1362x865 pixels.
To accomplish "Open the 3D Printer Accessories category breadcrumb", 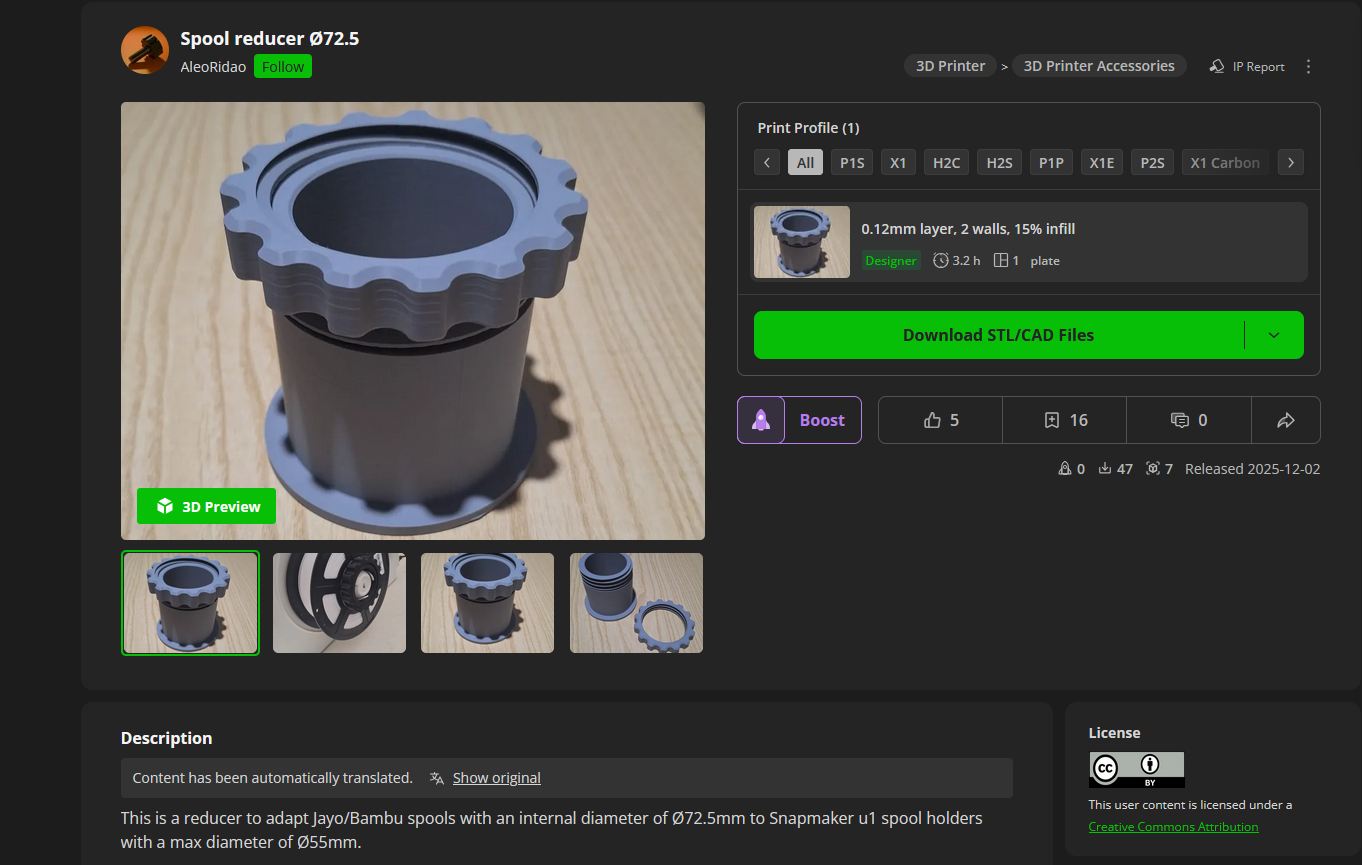I will coord(1099,66).
